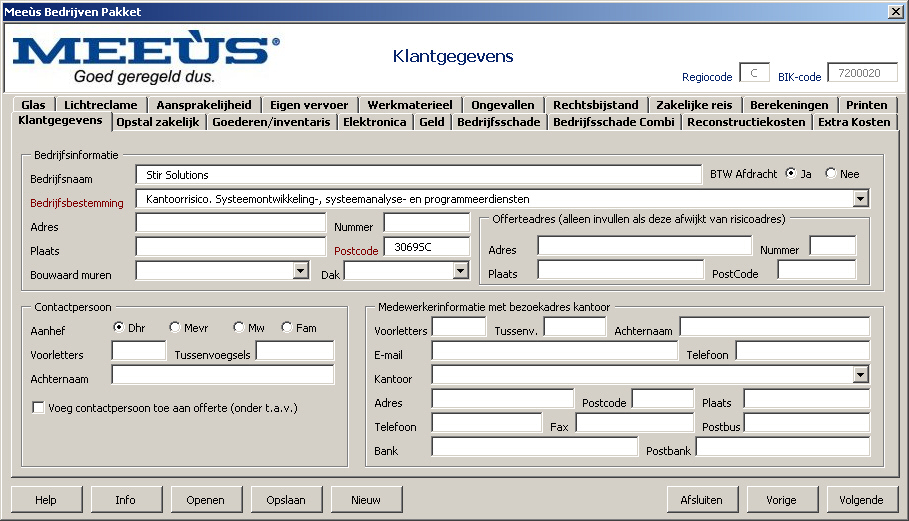Open the Elektronica tab
This screenshot has height=521, width=909.
pyautogui.click(x=374, y=122)
